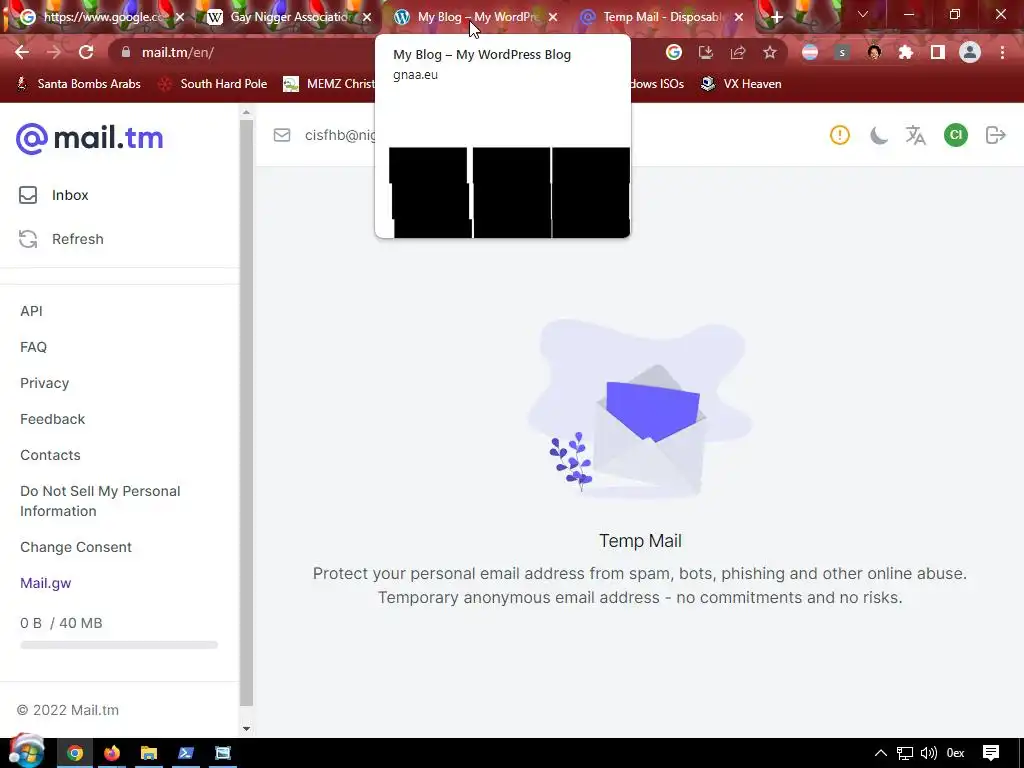The width and height of the screenshot is (1024, 768).
Task: Click the logout arrow icon
Action: (x=996, y=135)
